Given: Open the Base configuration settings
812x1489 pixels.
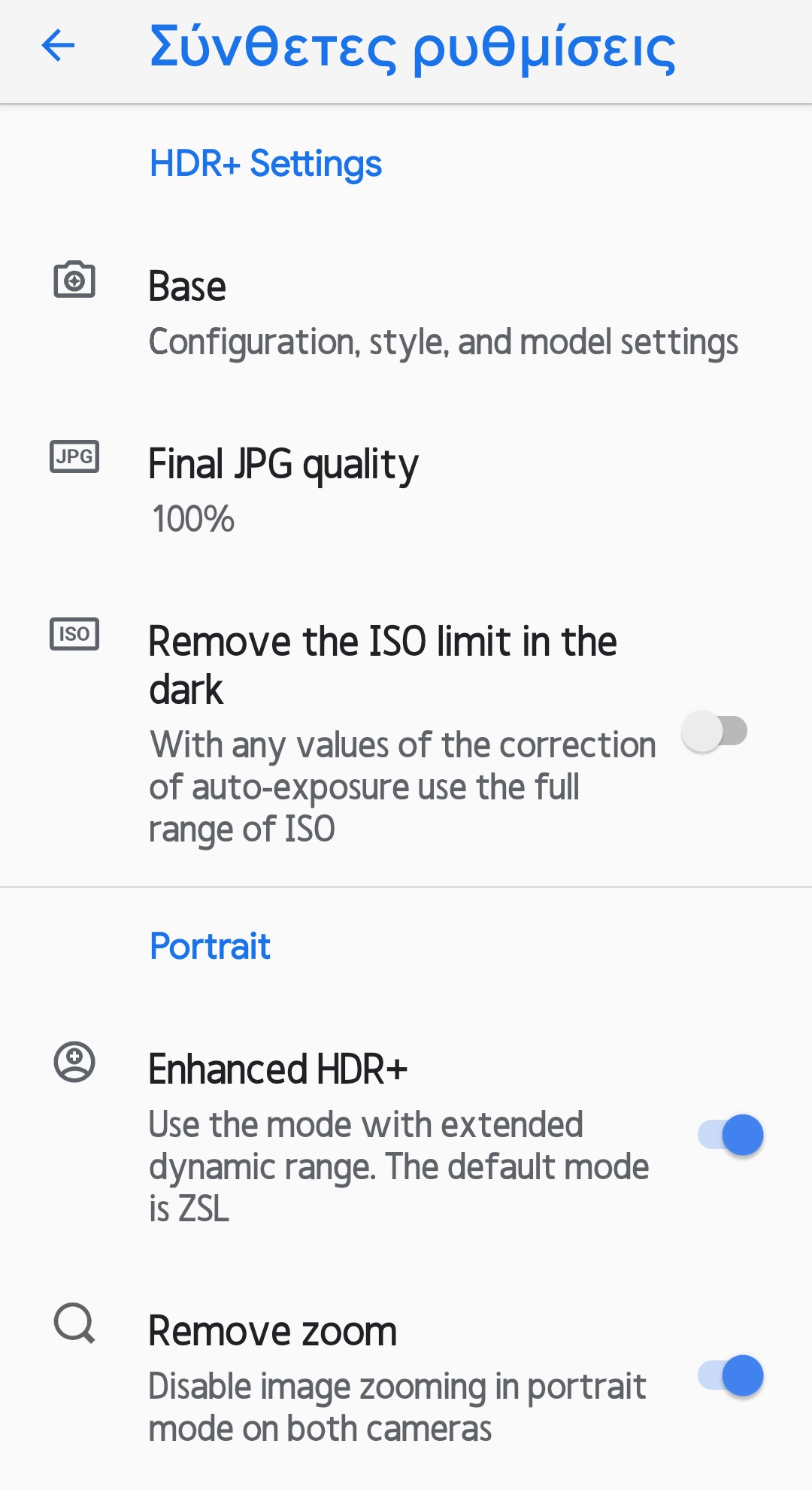Looking at the screenshot, I should tap(187, 287).
